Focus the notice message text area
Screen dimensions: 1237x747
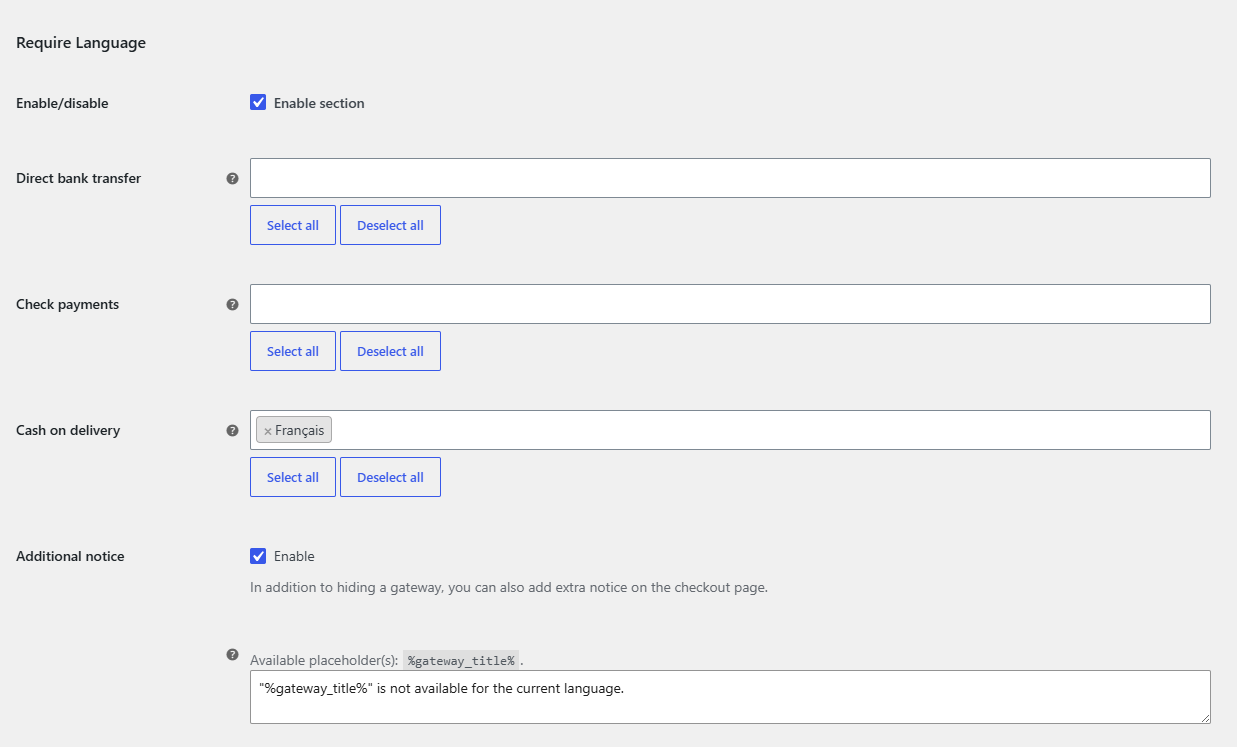coord(730,697)
